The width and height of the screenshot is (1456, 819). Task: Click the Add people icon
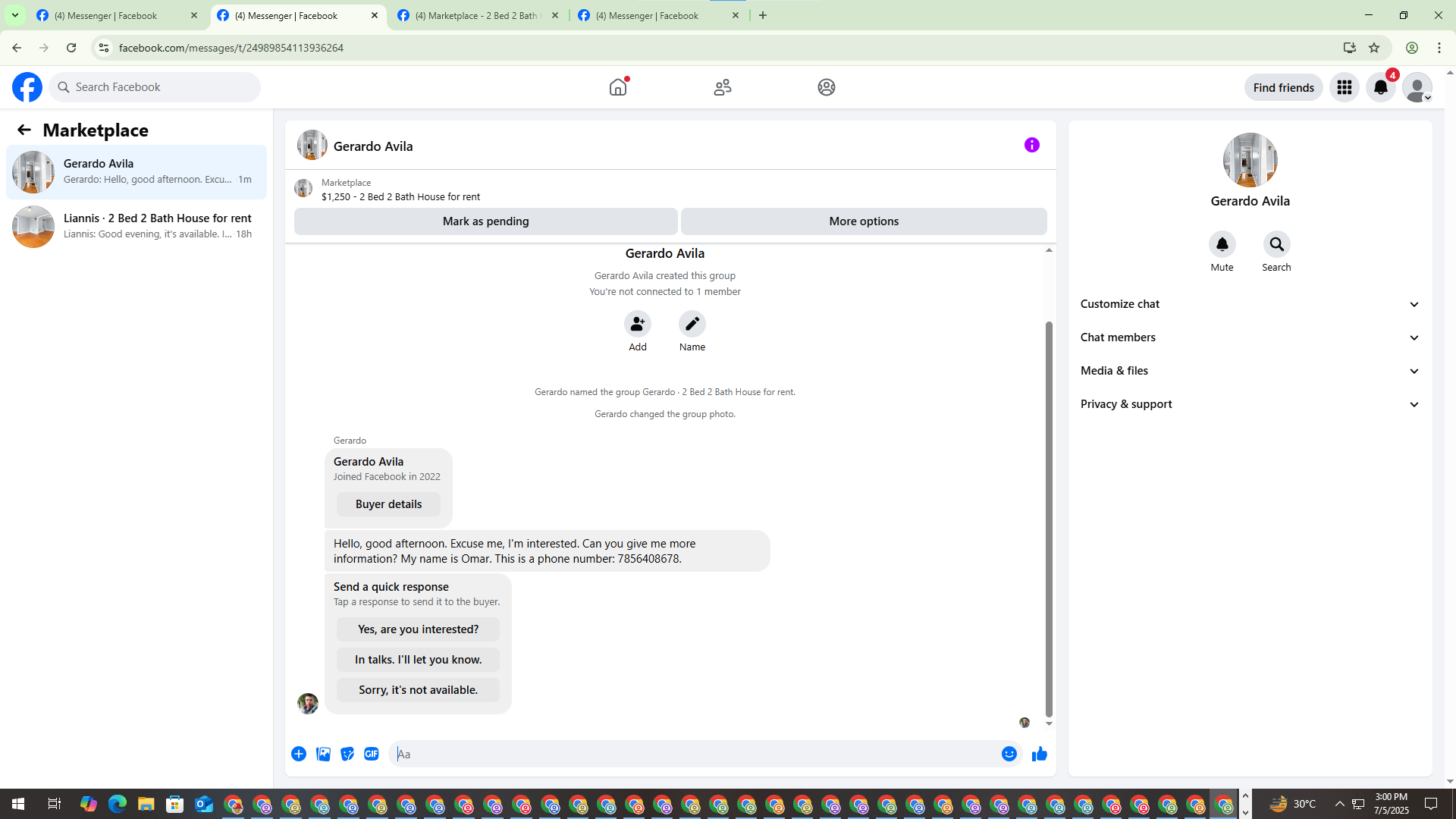tap(637, 324)
